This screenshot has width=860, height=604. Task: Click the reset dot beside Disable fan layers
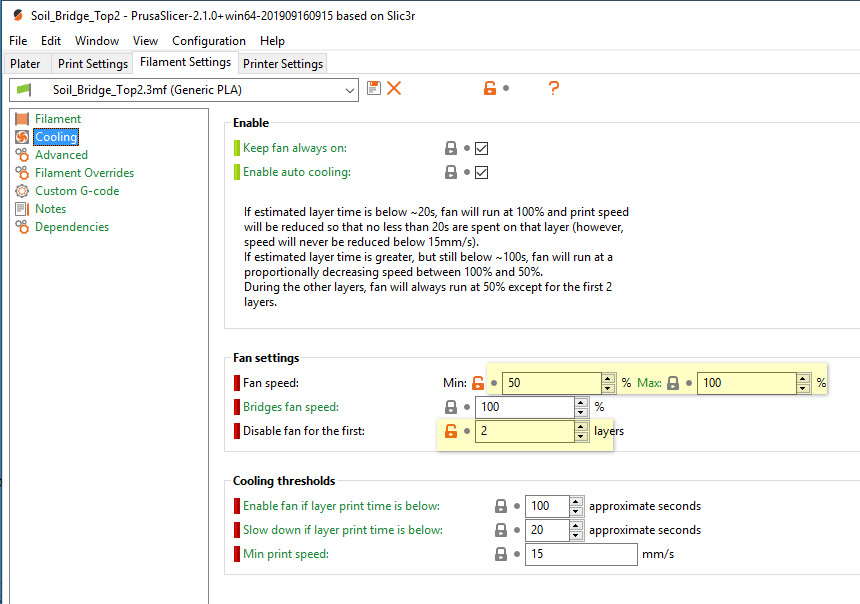tap(467, 431)
